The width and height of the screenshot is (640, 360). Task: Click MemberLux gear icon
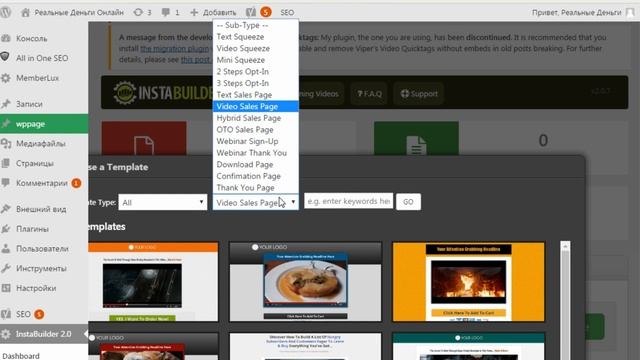(6, 78)
